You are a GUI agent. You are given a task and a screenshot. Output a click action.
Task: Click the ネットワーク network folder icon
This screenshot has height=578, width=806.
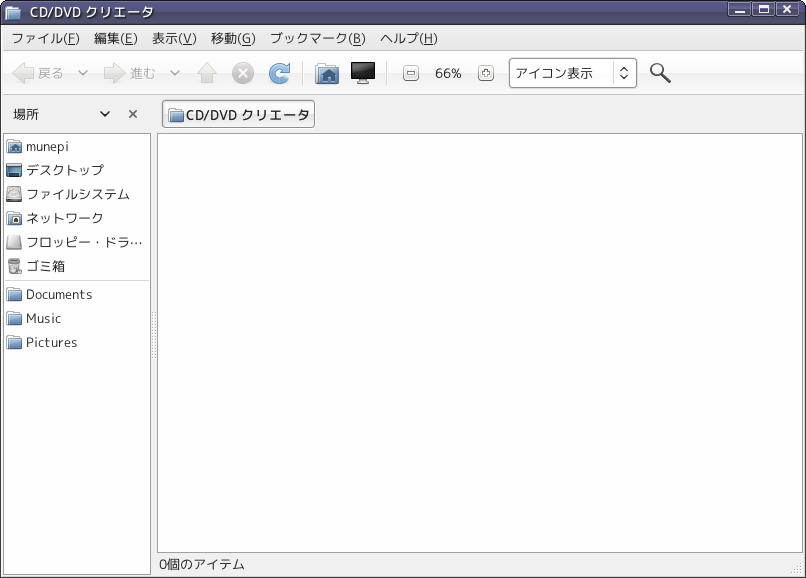[x=14, y=219]
